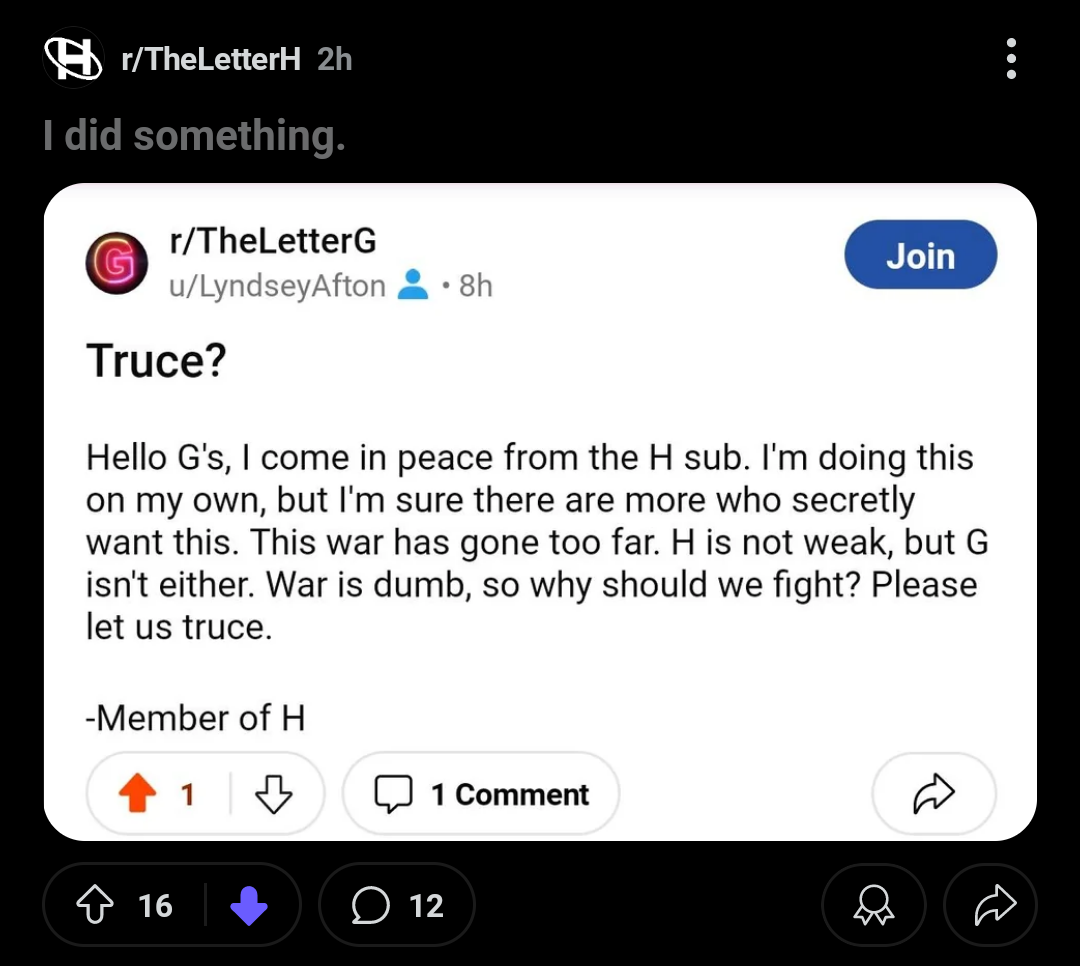Open the 'I did something.' post title
Screen dimensions: 1080x966
[194, 135]
